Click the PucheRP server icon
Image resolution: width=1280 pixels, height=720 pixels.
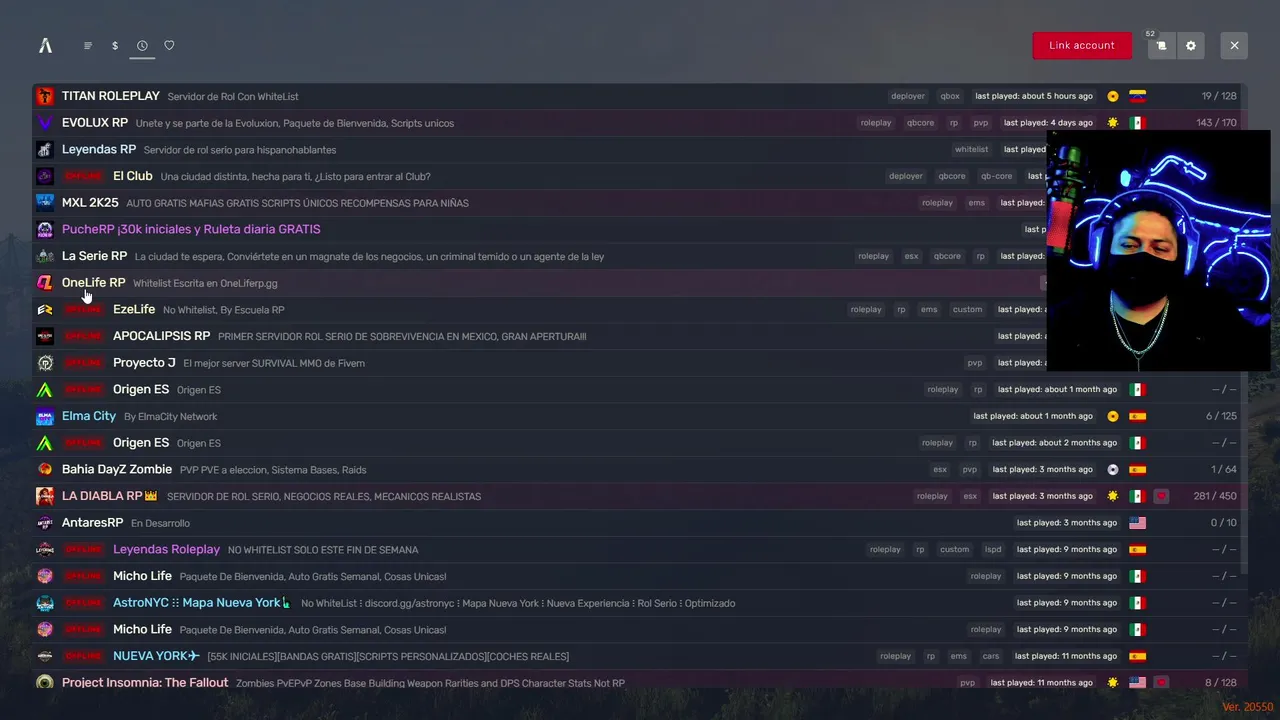click(x=45, y=229)
